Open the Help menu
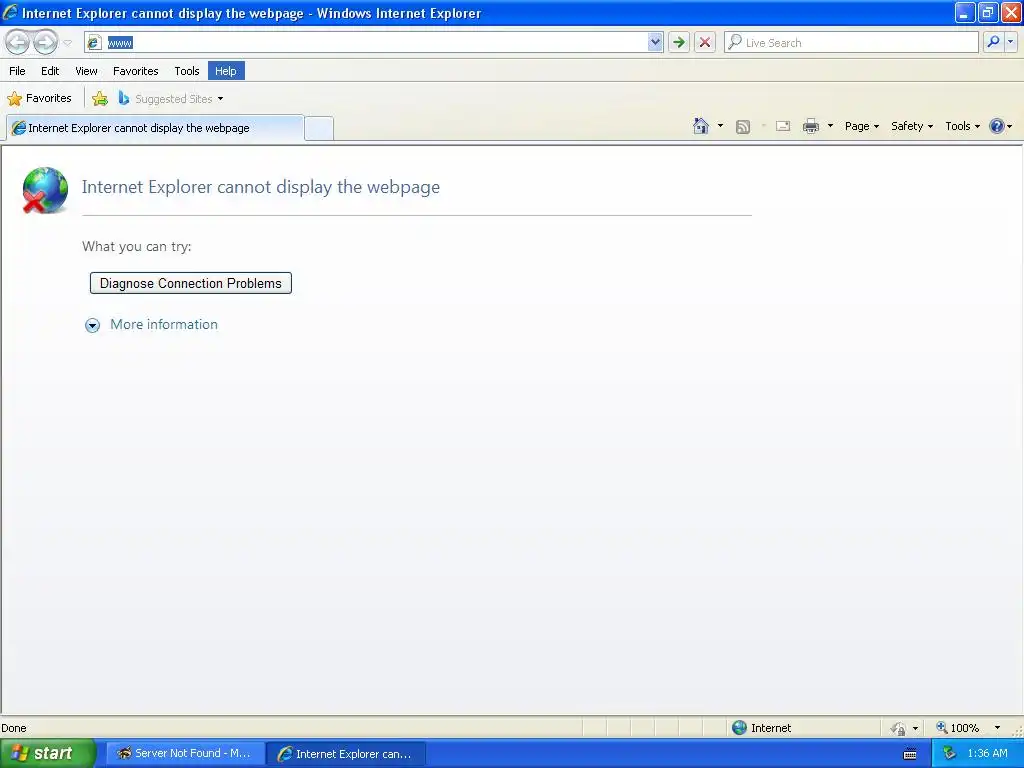Screen dimensions: 1024x768 tap(226, 71)
